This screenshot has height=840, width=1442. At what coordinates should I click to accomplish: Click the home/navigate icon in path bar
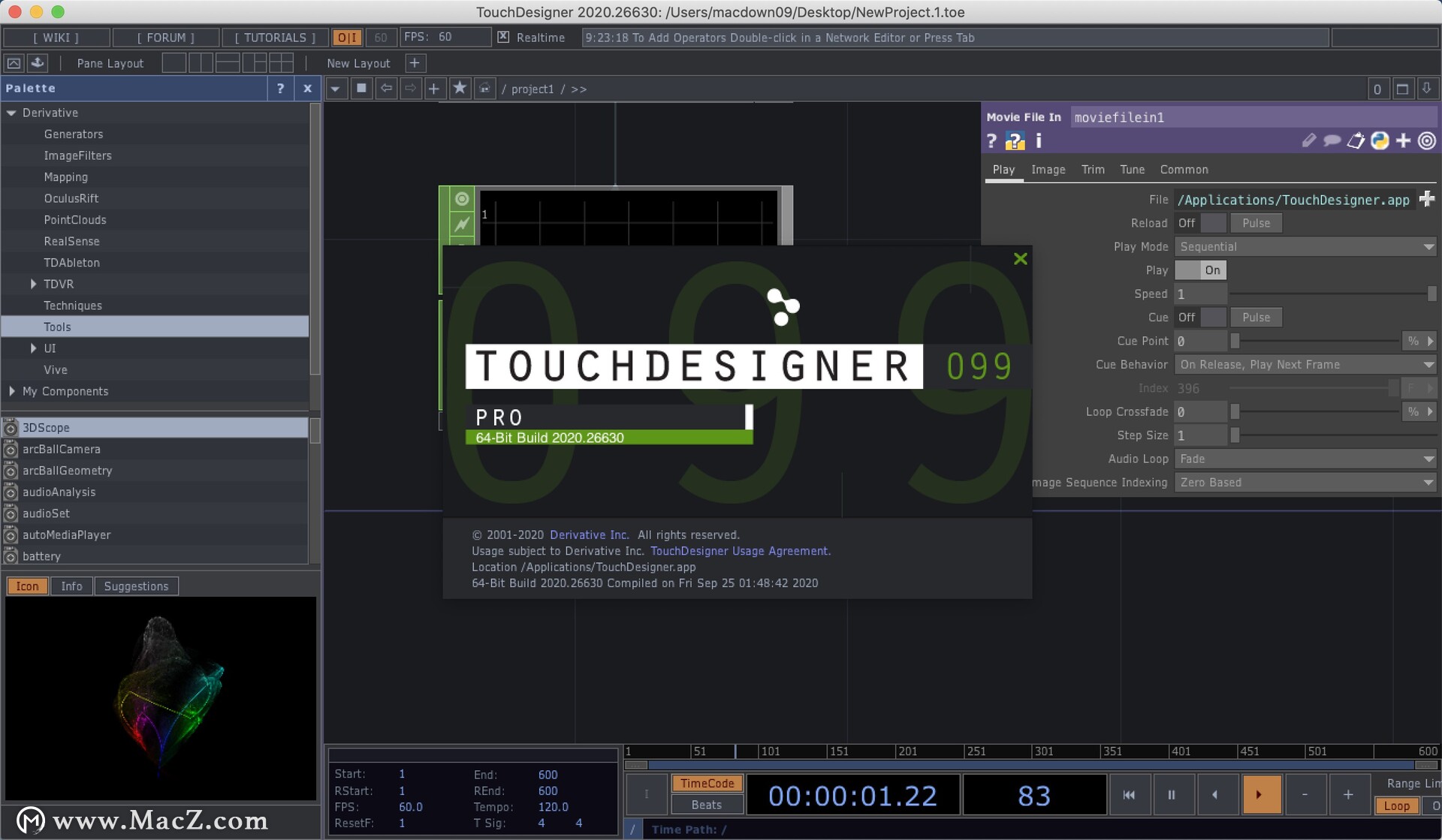(484, 89)
